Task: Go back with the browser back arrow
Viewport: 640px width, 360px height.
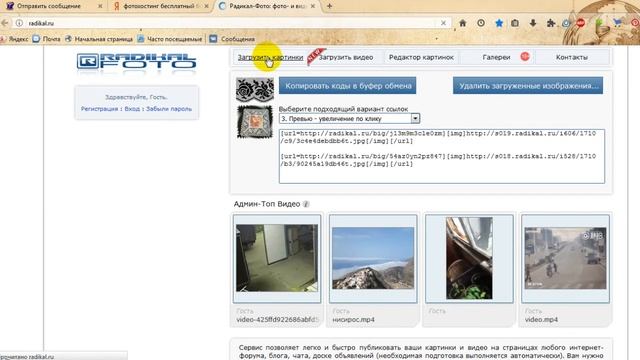Action: coord(5,23)
